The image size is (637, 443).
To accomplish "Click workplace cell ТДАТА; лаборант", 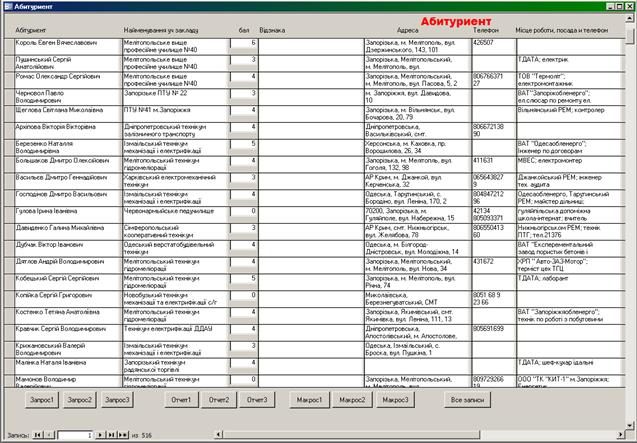I will click(570, 282).
